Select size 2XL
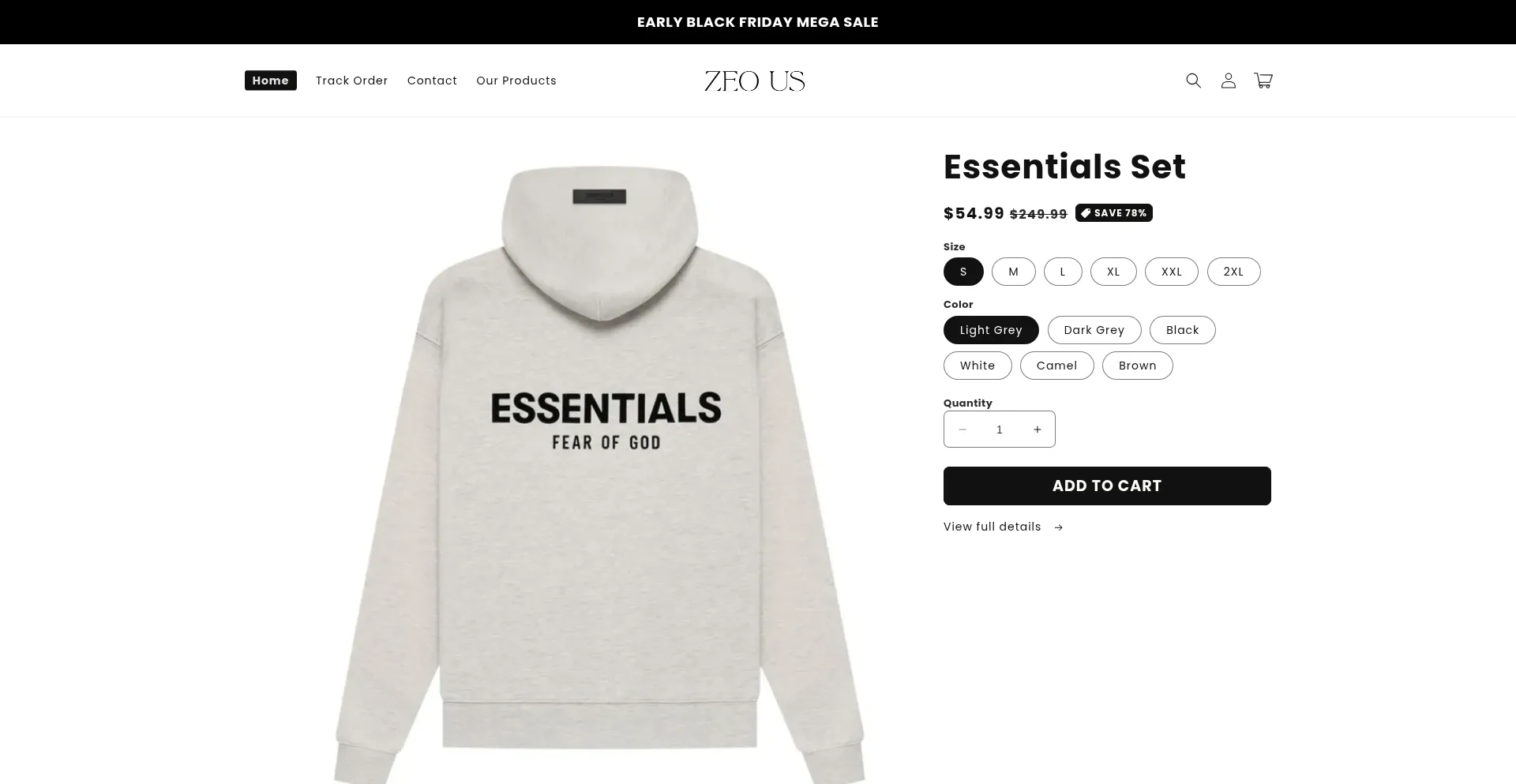 [1233, 271]
